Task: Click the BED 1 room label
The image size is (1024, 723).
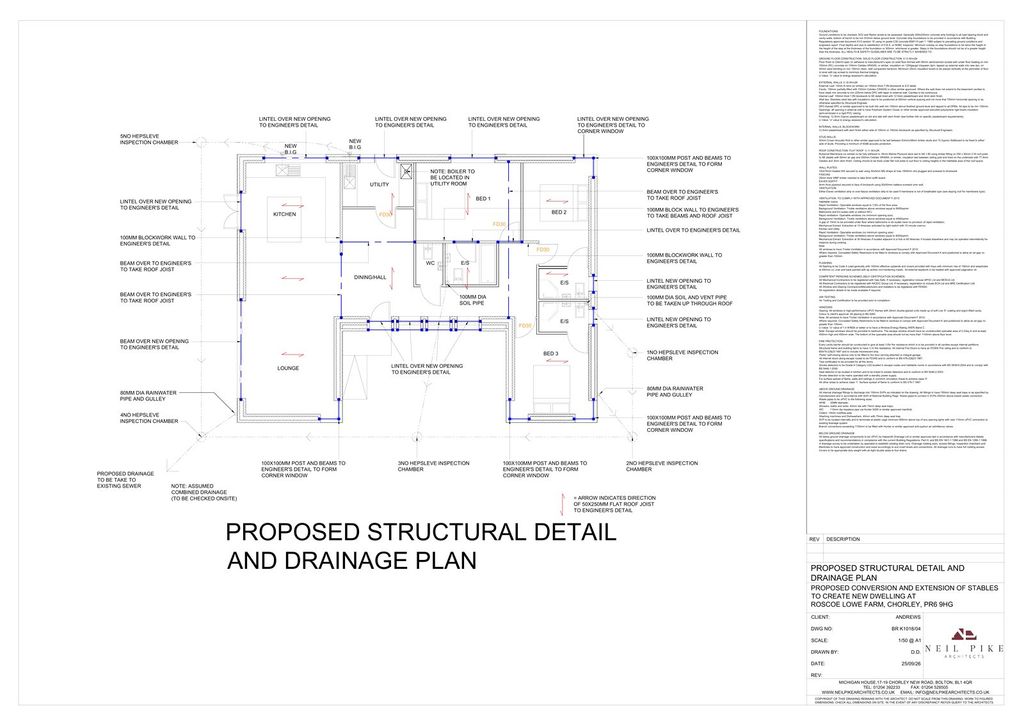Action: point(483,199)
